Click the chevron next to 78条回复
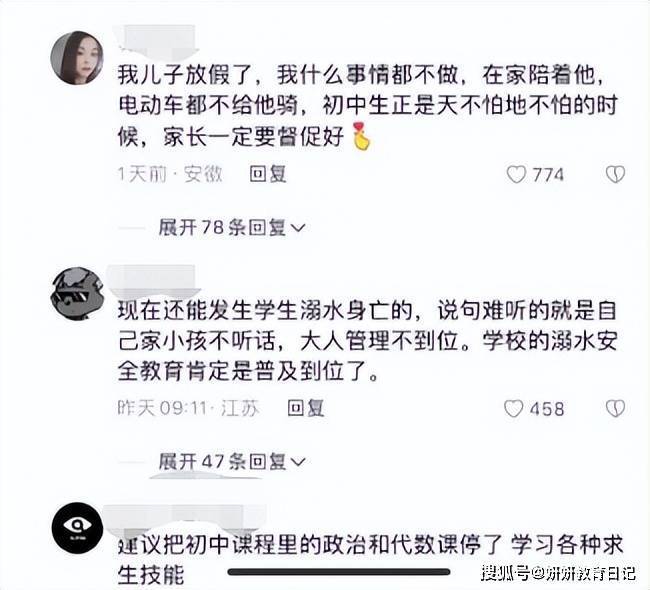 click(x=298, y=228)
